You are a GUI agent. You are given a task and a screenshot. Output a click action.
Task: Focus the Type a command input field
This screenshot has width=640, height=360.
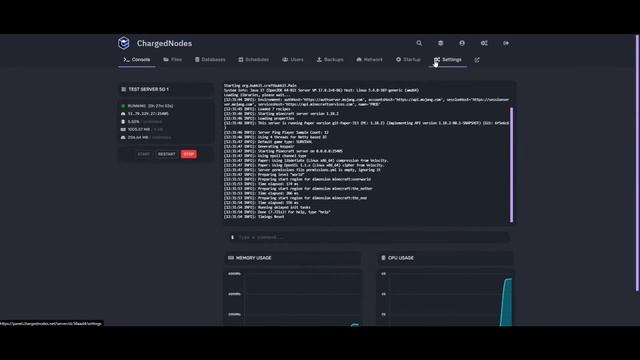pyautogui.click(x=369, y=237)
